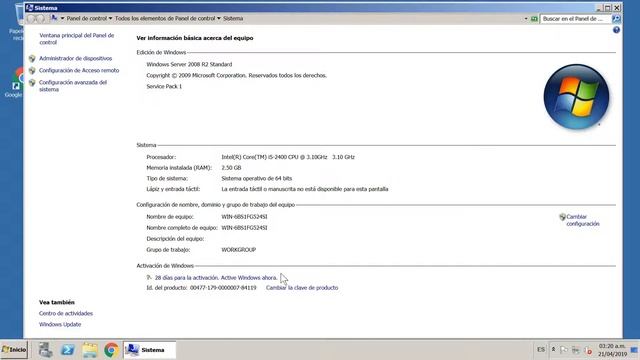Expand dropdown arrow after Panel de control

click(x=110, y=18)
